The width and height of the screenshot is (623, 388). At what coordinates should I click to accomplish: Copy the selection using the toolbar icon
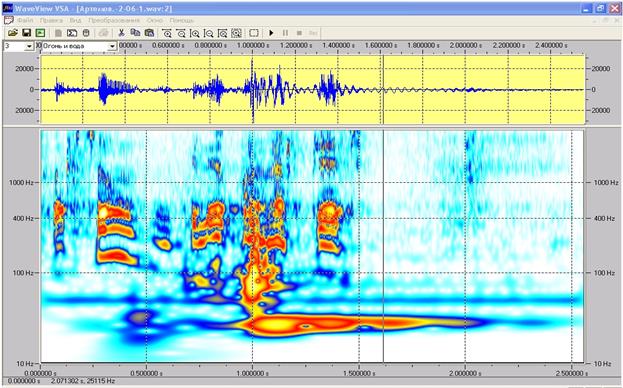135,33
